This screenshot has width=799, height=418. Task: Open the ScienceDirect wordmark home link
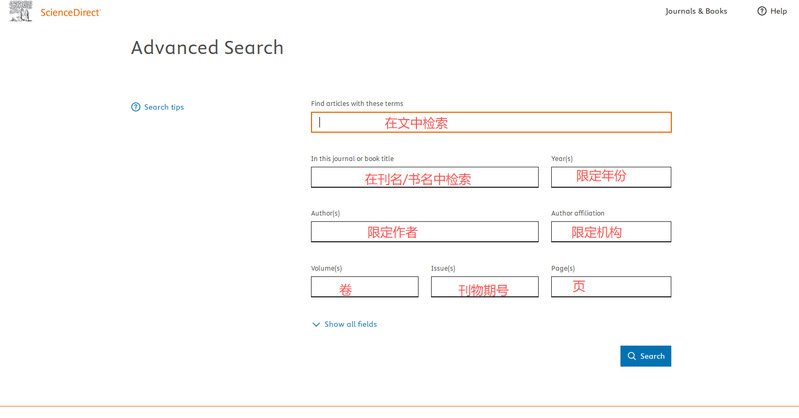pyautogui.click(x=68, y=12)
